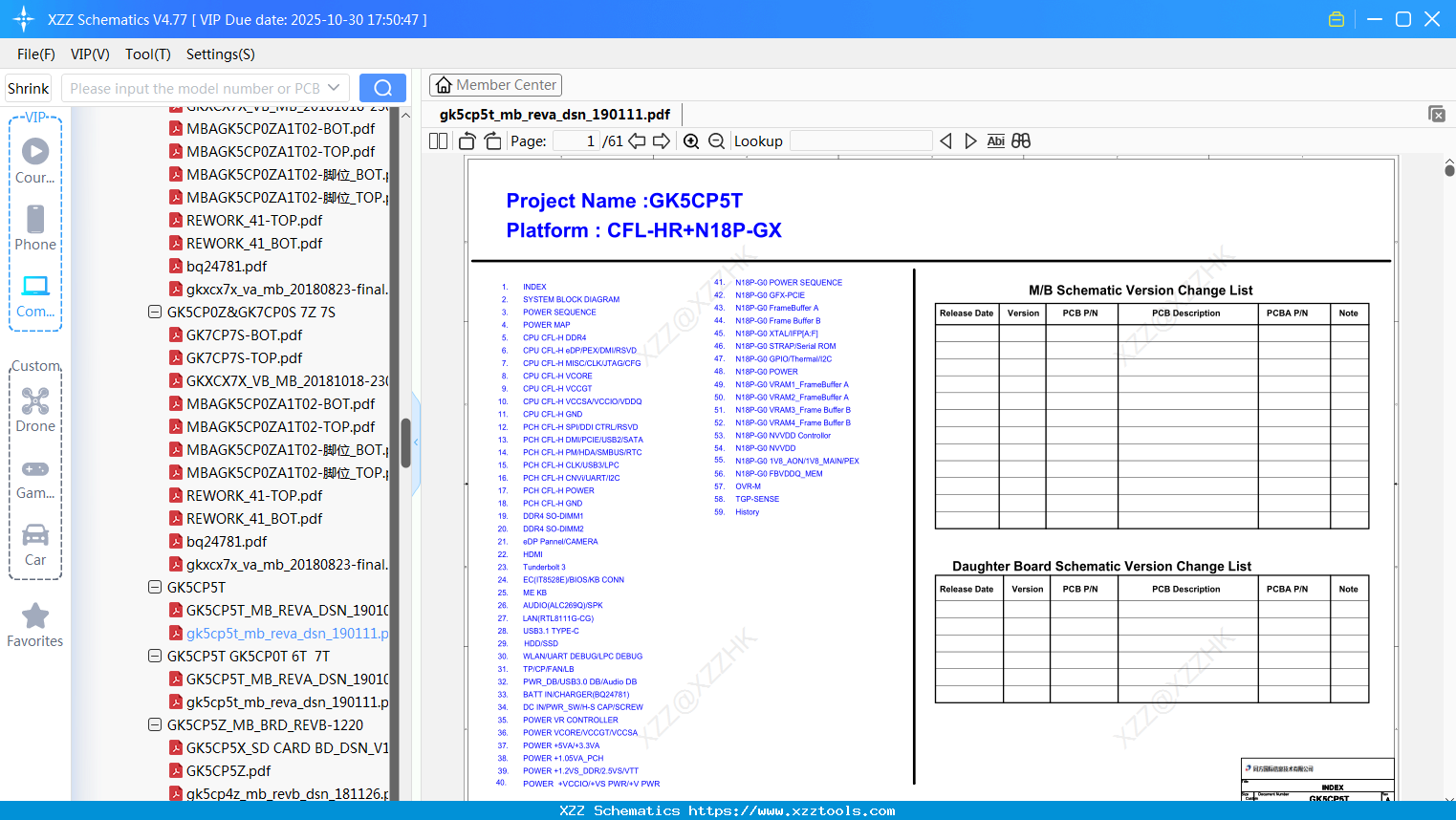1456x820 pixels.
Task: Click the SYSTEM BLOCK DIAGRAM index entry
Action: (x=571, y=300)
